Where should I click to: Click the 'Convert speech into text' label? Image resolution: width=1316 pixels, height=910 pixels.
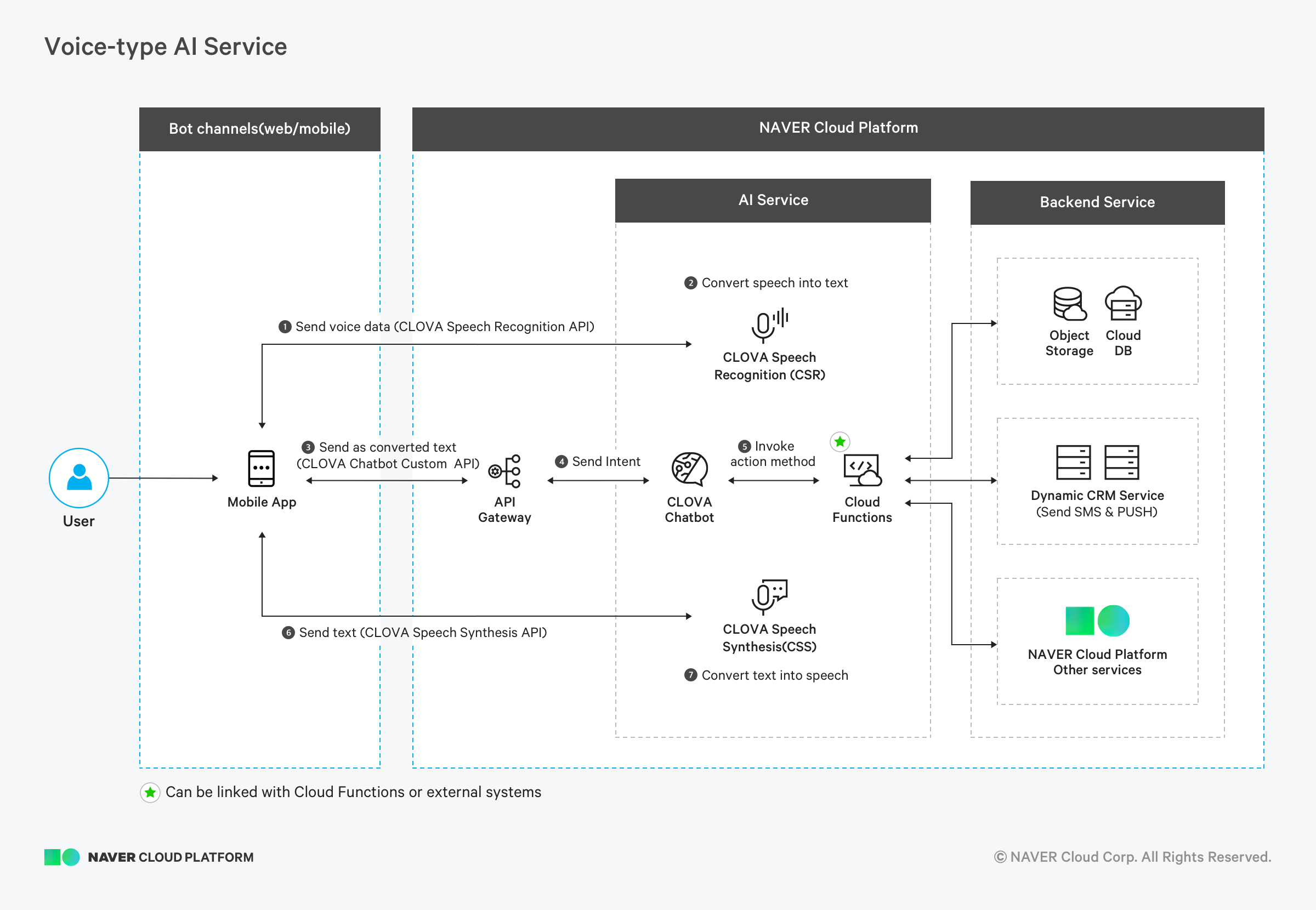click(x=766, y=283)
